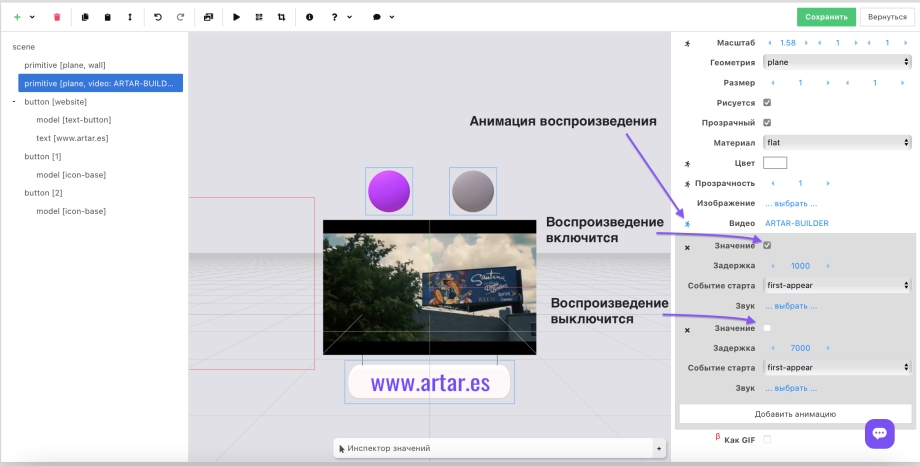Open the Геометрия dropdown
The height and width of the screenshot is (466, 920).
[x=837, y=62]
